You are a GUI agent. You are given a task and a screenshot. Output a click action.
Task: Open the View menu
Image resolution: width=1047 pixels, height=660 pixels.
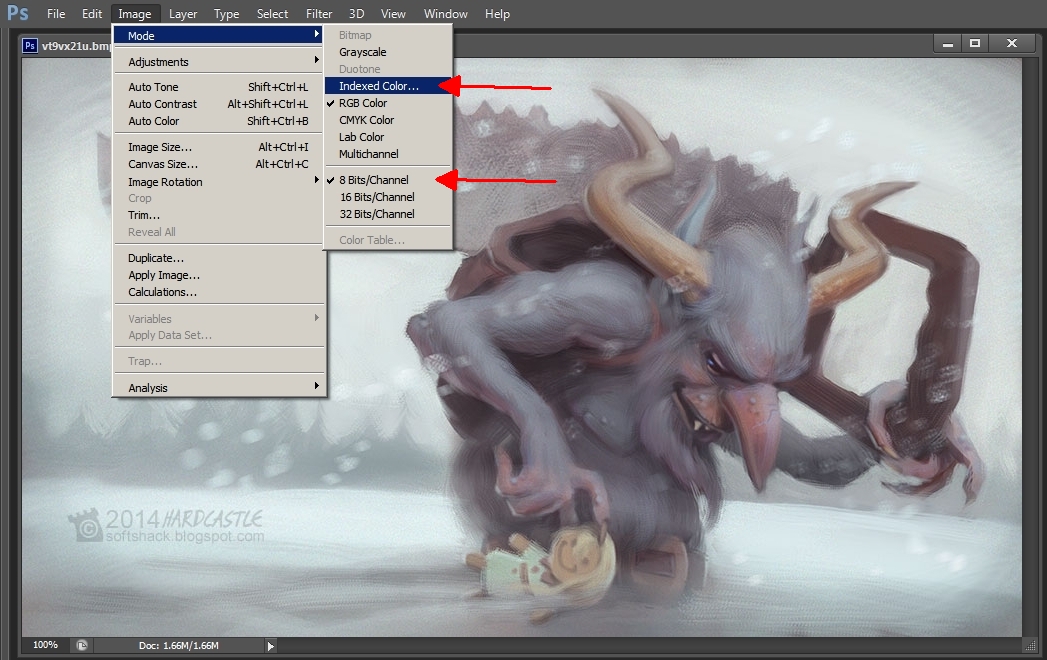click(393, 13)
